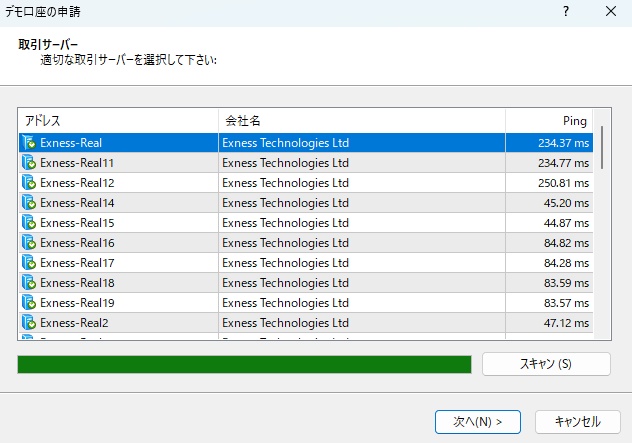The width and height of the screenshot is (632, 443).
Task: Click the server icon beside Exness-Real14
Action: pyautogui.click(x=29, y=203)
